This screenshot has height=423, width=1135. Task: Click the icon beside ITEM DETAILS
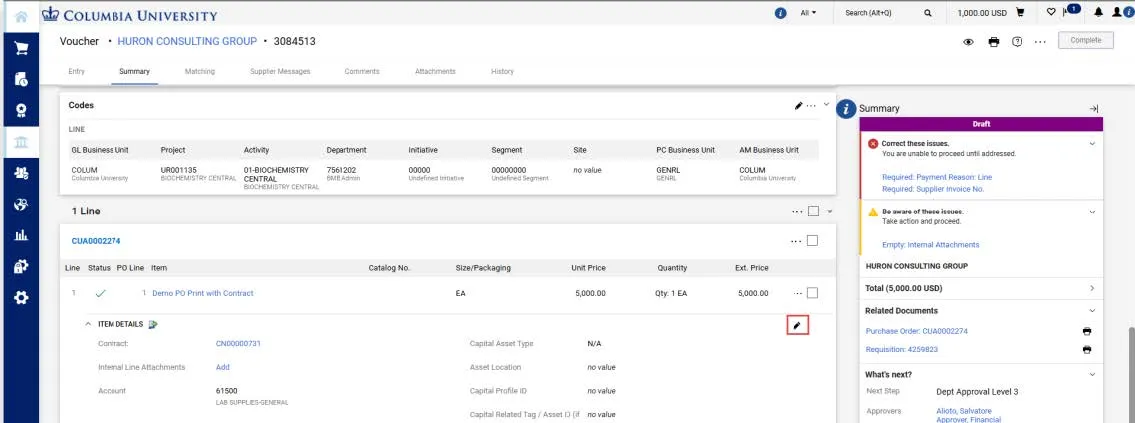click(x=153, y=324)
